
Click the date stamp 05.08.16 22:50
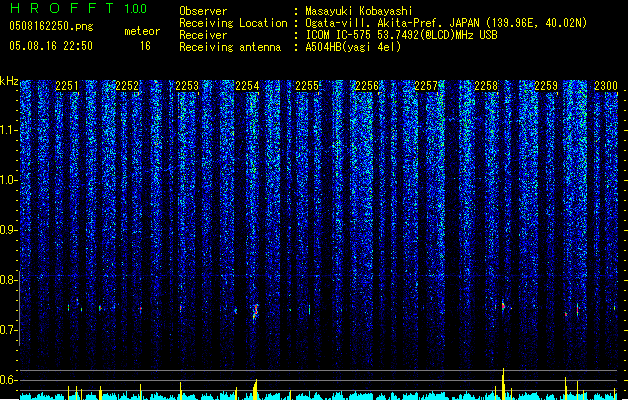click(x=51, y=46)
